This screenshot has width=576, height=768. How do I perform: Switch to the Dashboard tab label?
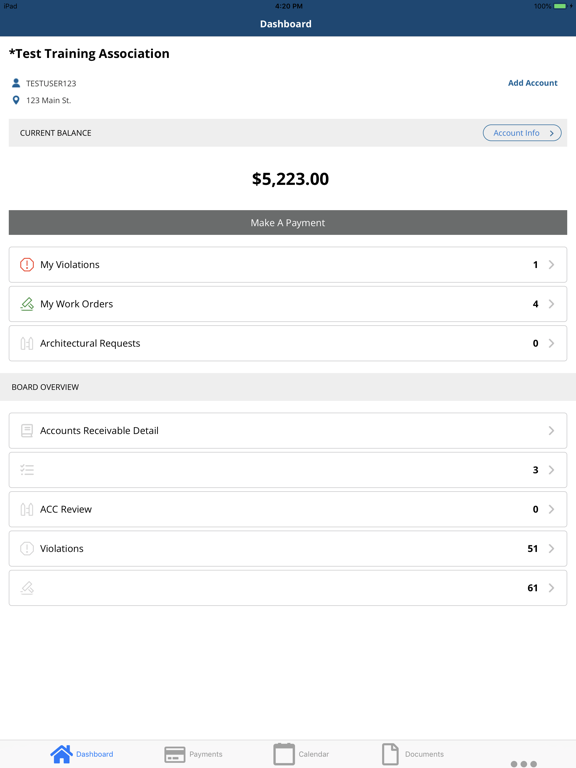coord(95,754)
